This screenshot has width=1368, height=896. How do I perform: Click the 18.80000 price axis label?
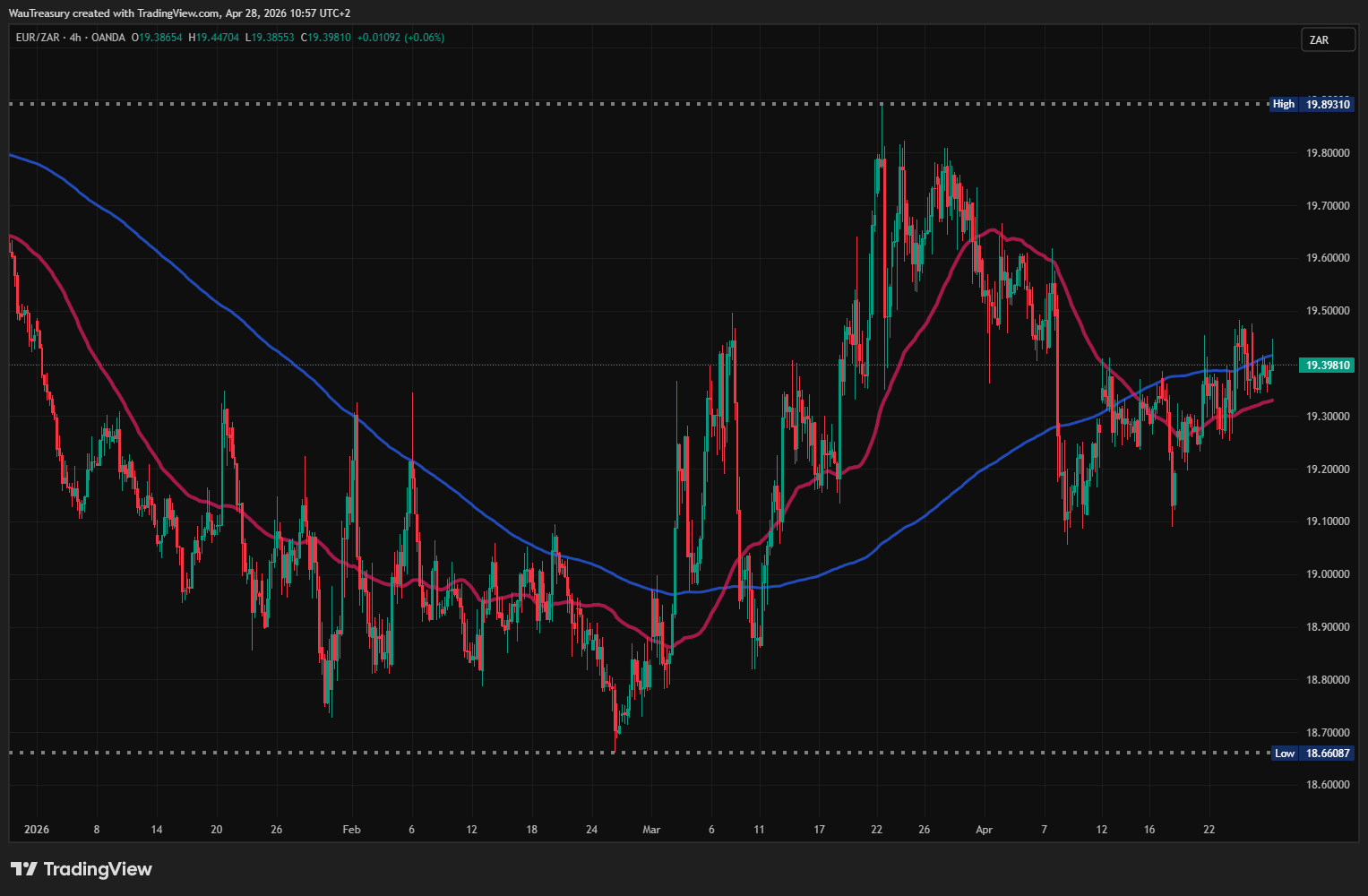(1328, 680)
